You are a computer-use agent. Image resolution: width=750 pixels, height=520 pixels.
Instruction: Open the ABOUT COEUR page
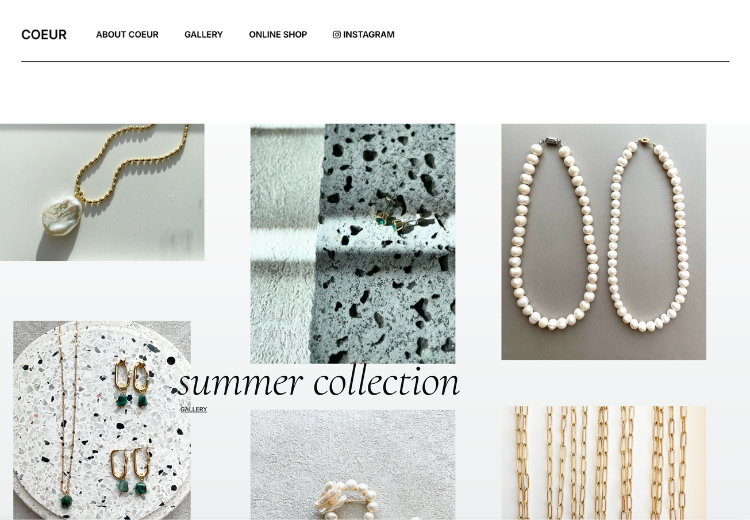click(x=127, y=34)
